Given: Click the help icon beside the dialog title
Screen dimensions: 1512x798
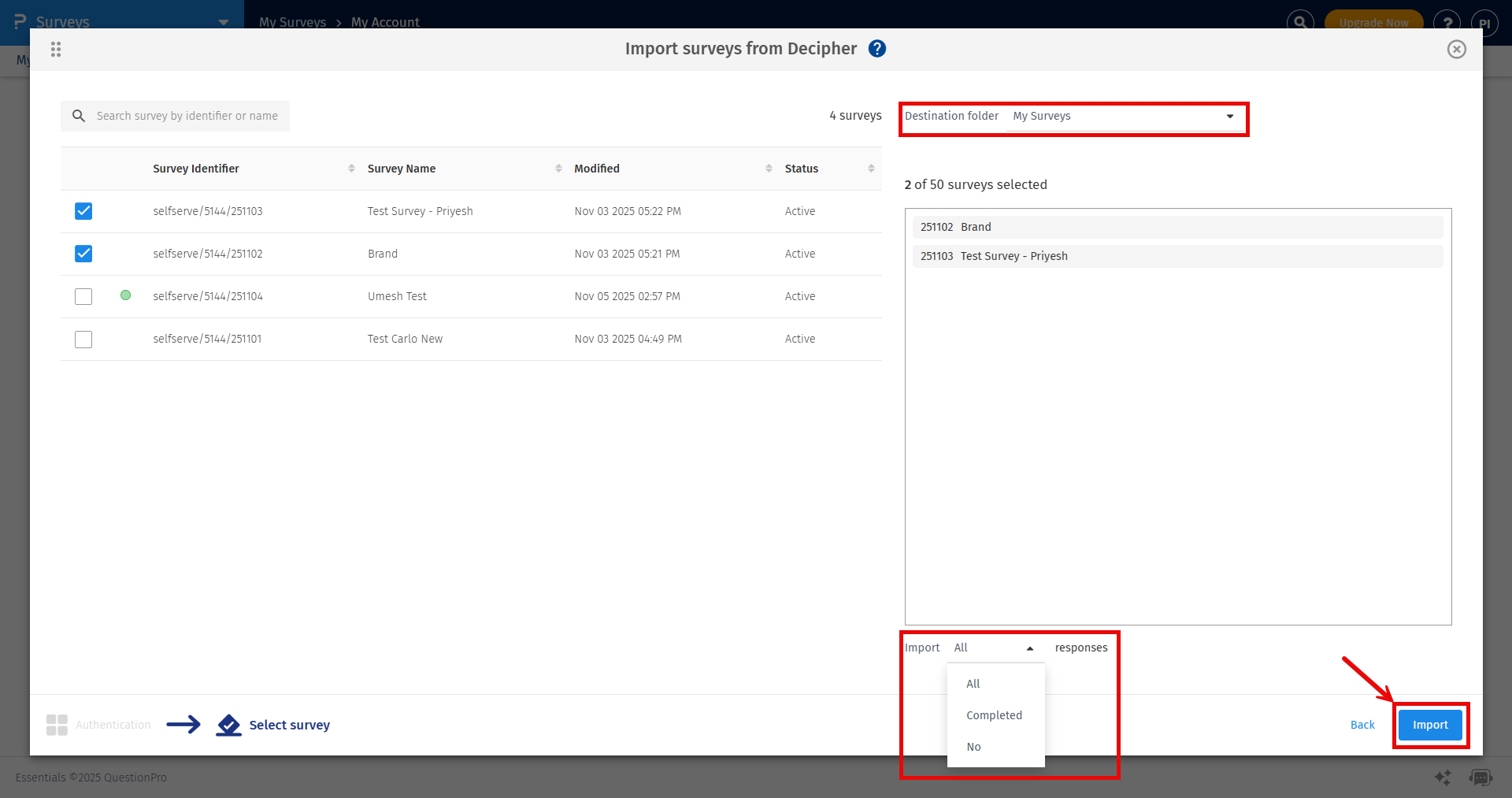Looking at the screenshot, I should (x=876, y=48).
